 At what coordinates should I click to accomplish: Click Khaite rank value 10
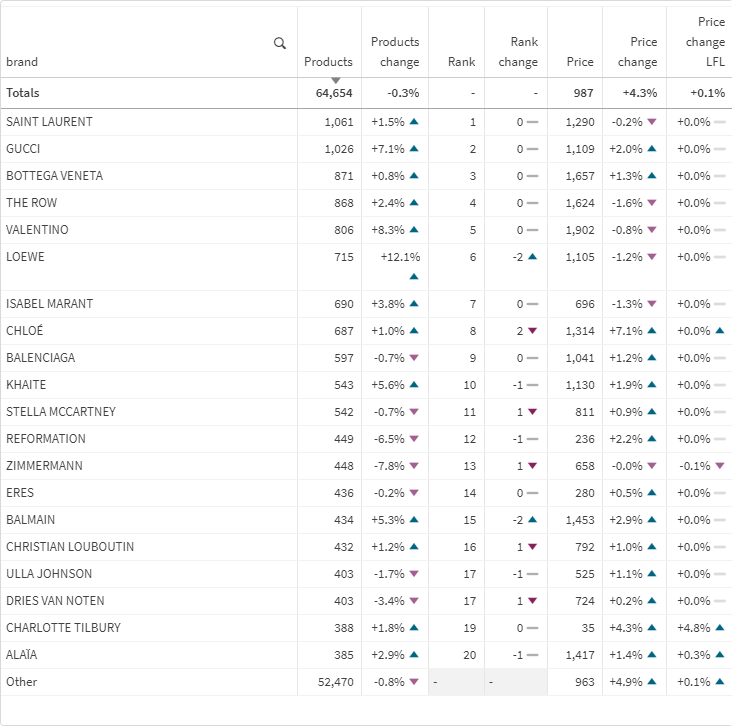click(470, 385)
